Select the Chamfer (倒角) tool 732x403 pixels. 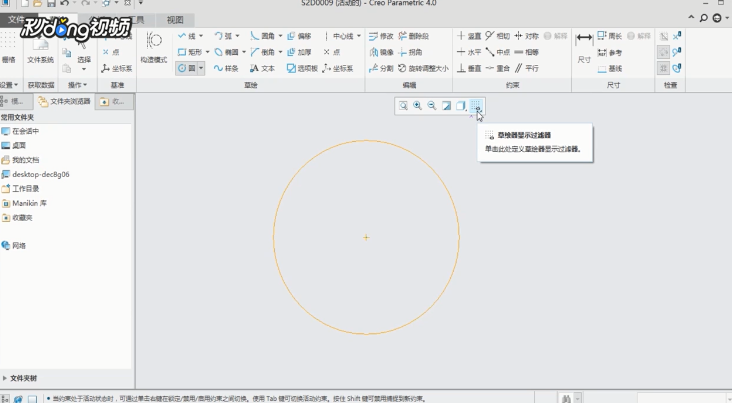coord(263,52)
